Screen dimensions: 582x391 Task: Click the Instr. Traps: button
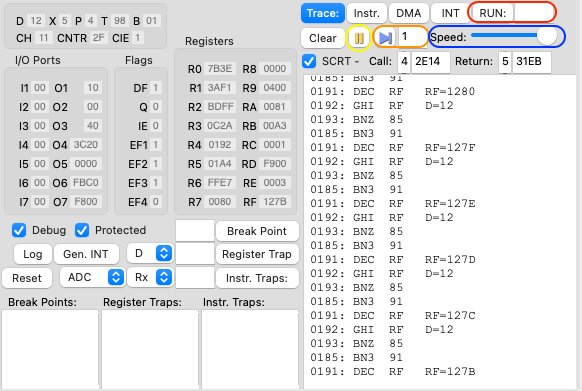(257, 278)
